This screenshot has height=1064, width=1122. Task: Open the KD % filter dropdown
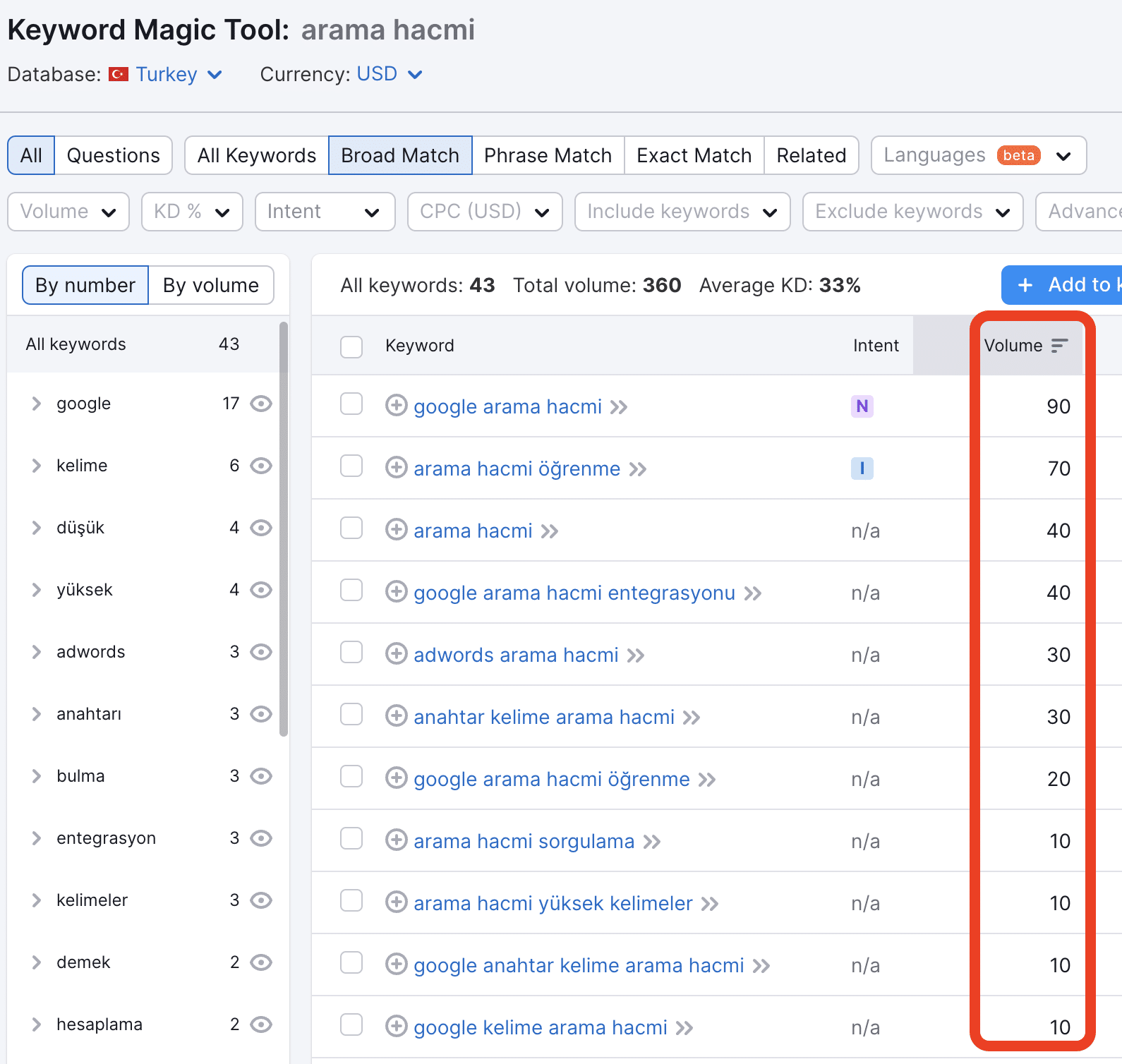pos(192,212)
